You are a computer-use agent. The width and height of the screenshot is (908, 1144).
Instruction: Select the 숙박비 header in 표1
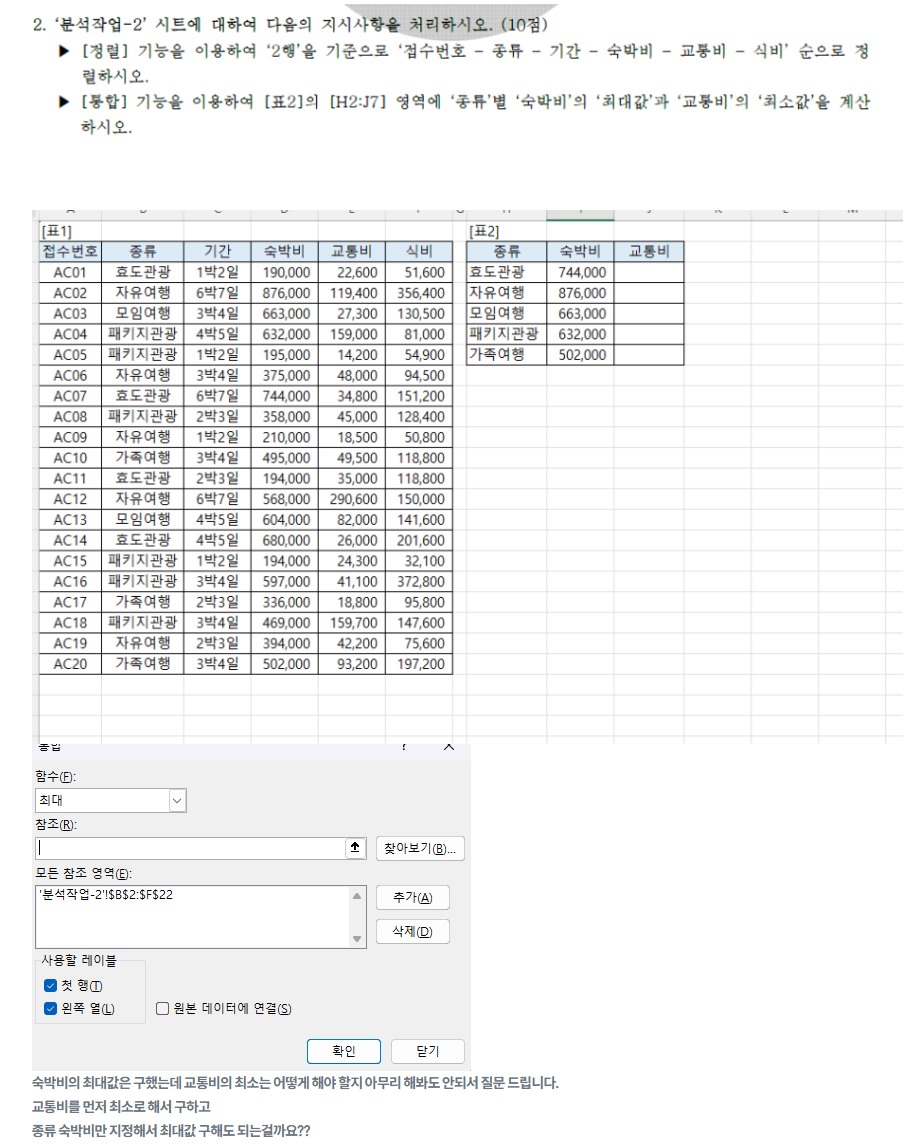(x=284, y=252)
